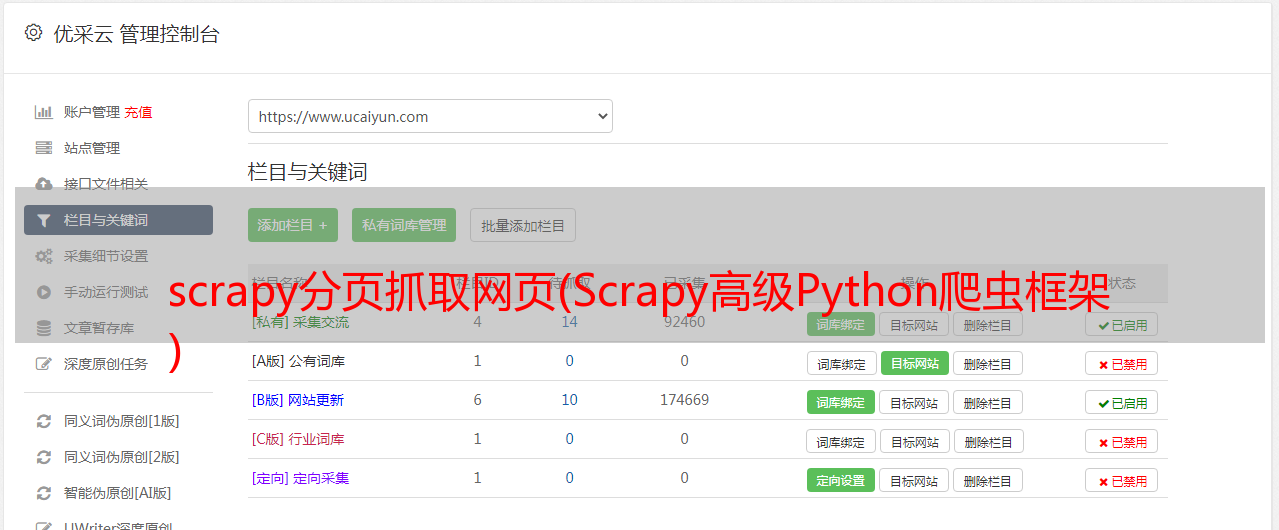
Task: Open the [A版] 公有词库 column
Action: tap(298, 361)
